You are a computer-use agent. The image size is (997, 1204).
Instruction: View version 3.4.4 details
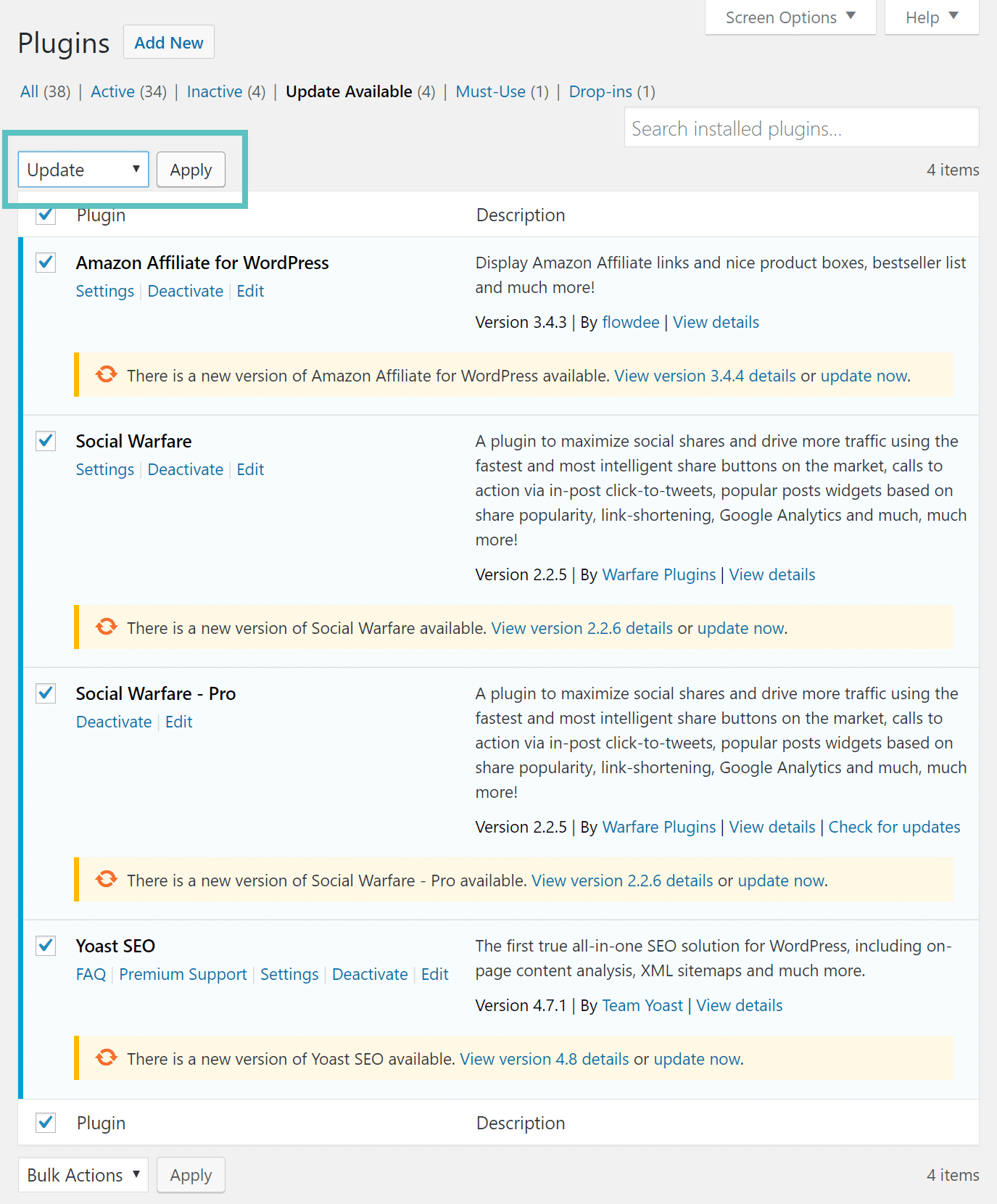coord(705,376)
